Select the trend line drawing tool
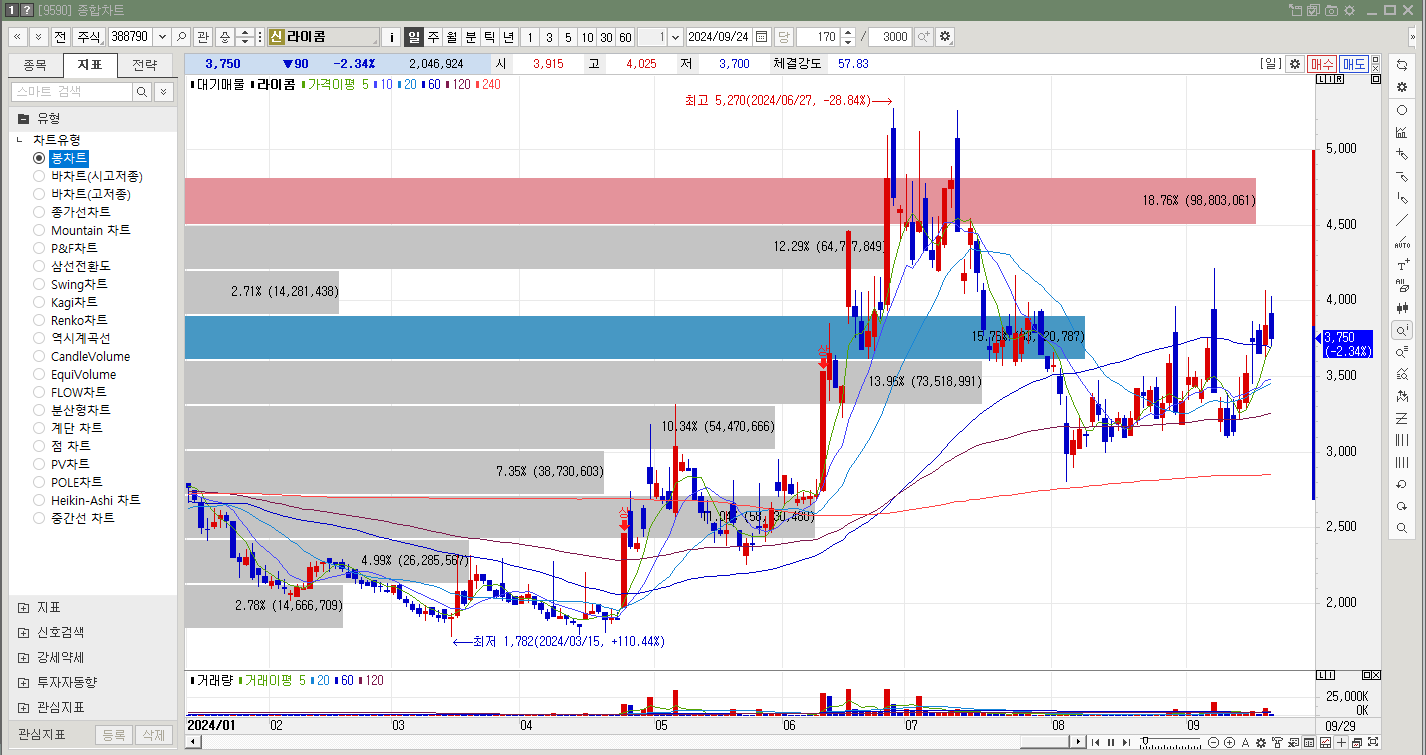This screenshot has width=1426, height=755. pyautogui.click(x=1401, y=220)
